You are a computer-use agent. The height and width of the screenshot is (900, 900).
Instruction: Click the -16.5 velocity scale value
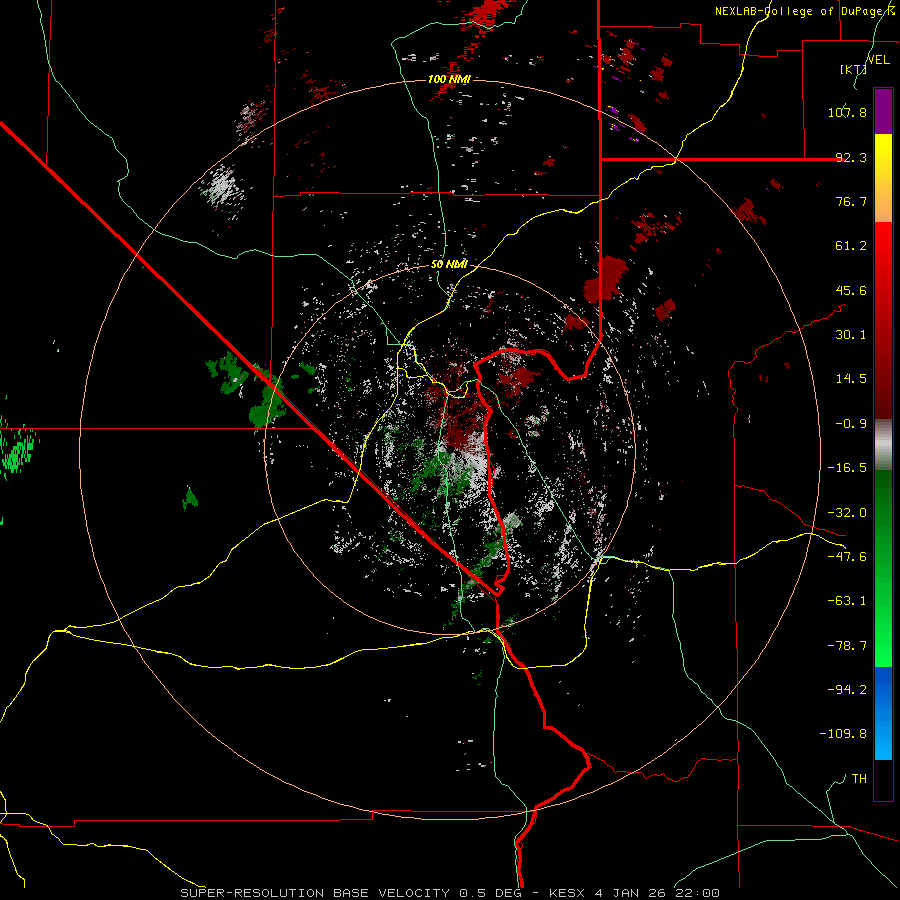point(847,468)
